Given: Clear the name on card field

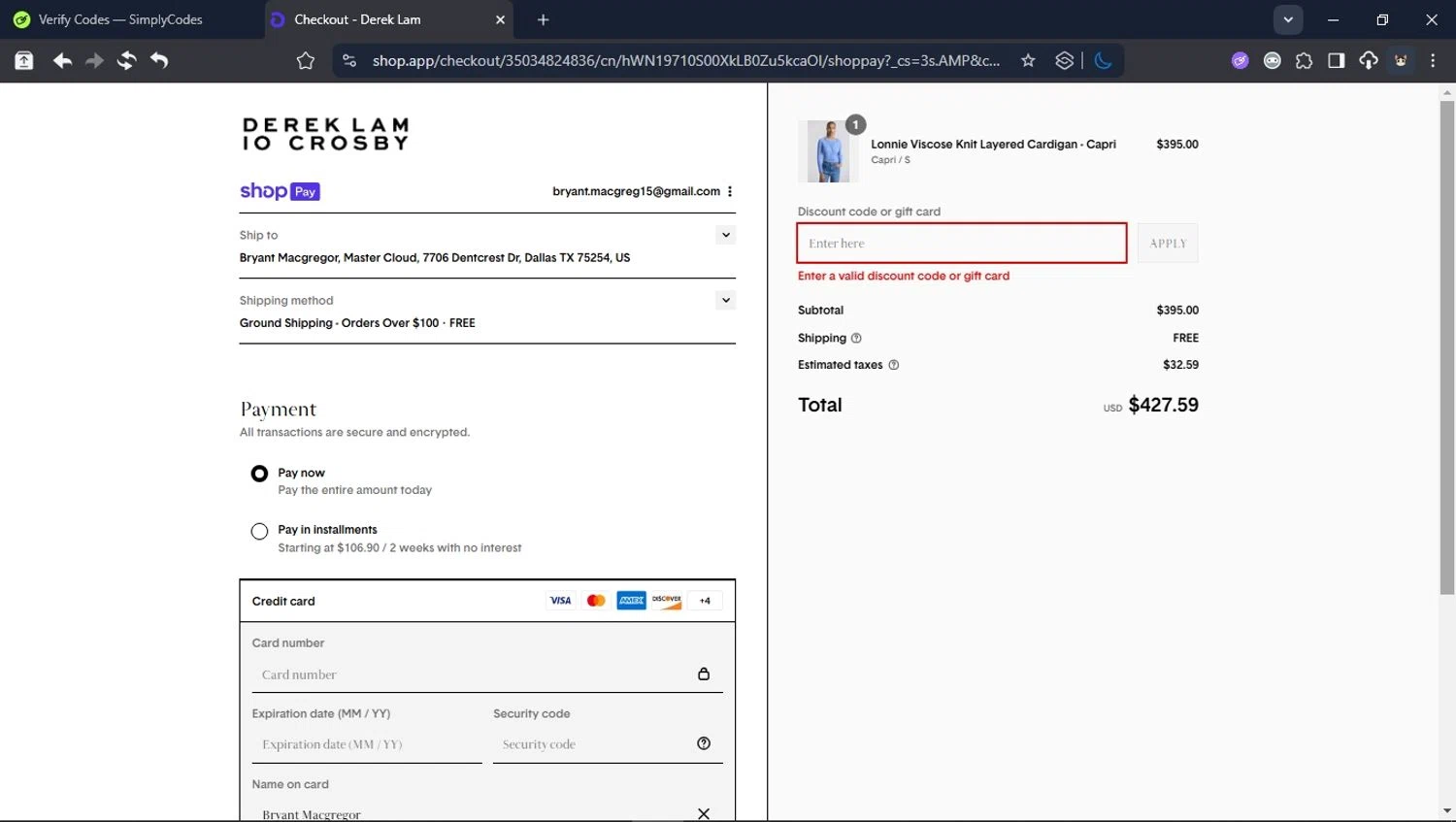Looking at the screenshot, I should click(x=704, y=814).
